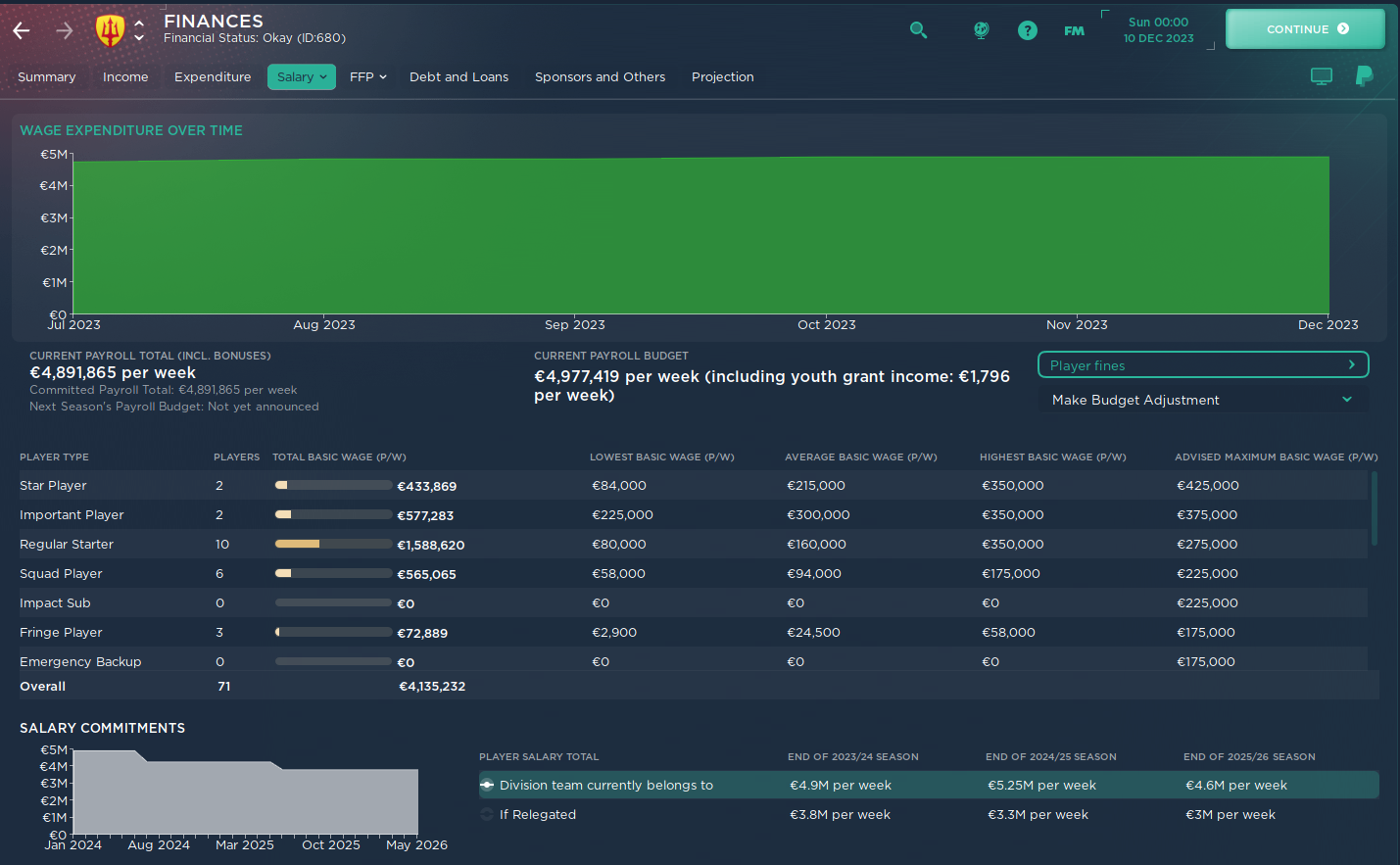Viewport: 1400px width, 865px height.
Task: Open notes via the P-shaped icon
Action: click(1364, 75)
